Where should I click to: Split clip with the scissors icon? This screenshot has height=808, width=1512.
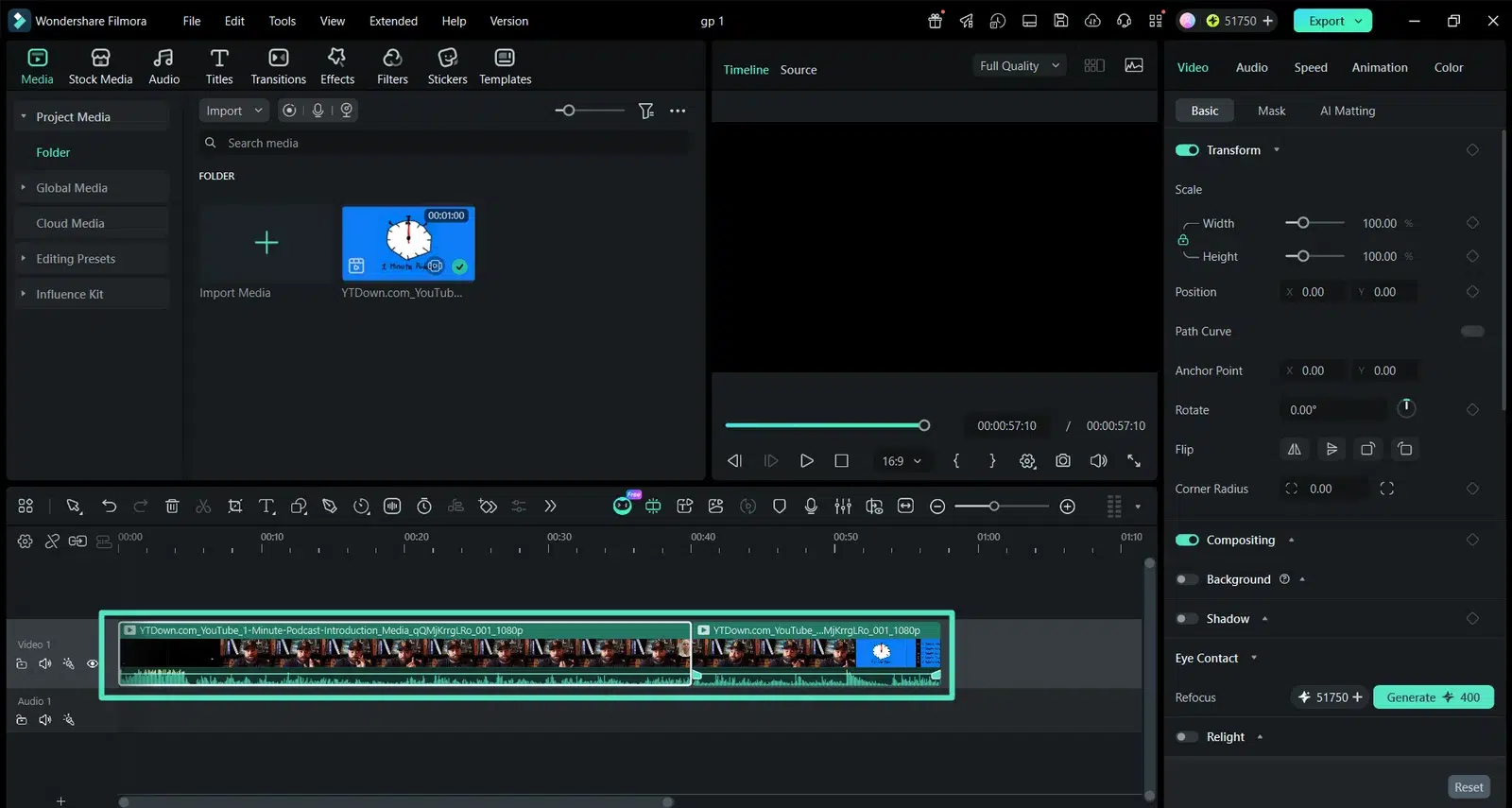(x=203, y=507)
